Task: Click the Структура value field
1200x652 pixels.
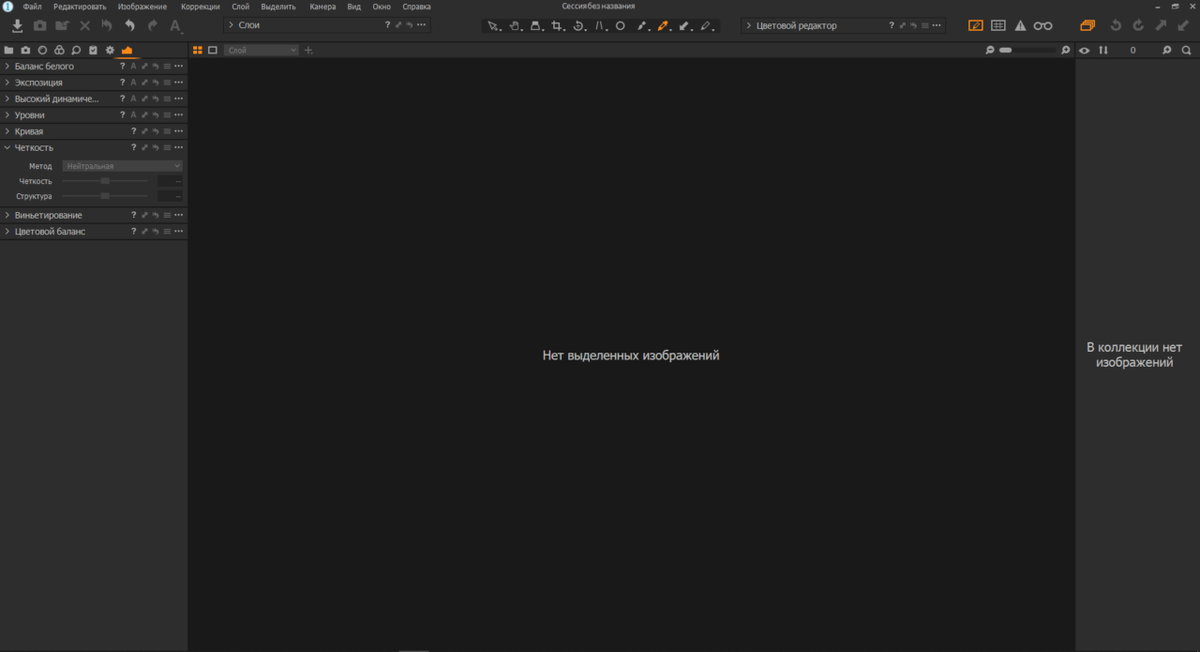Action: coord(170,196)
